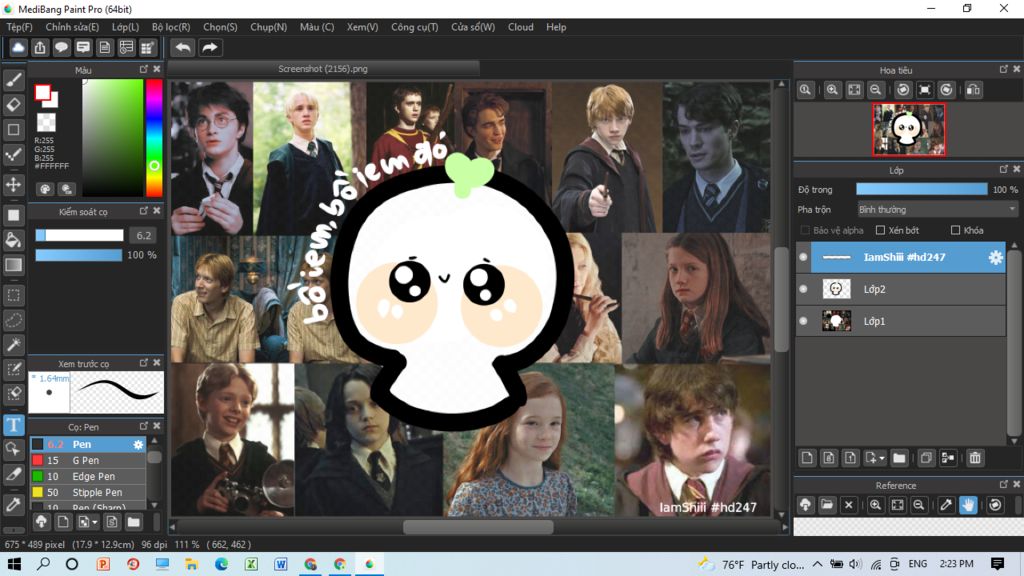Show hidden system tray icons

point(818,564)
